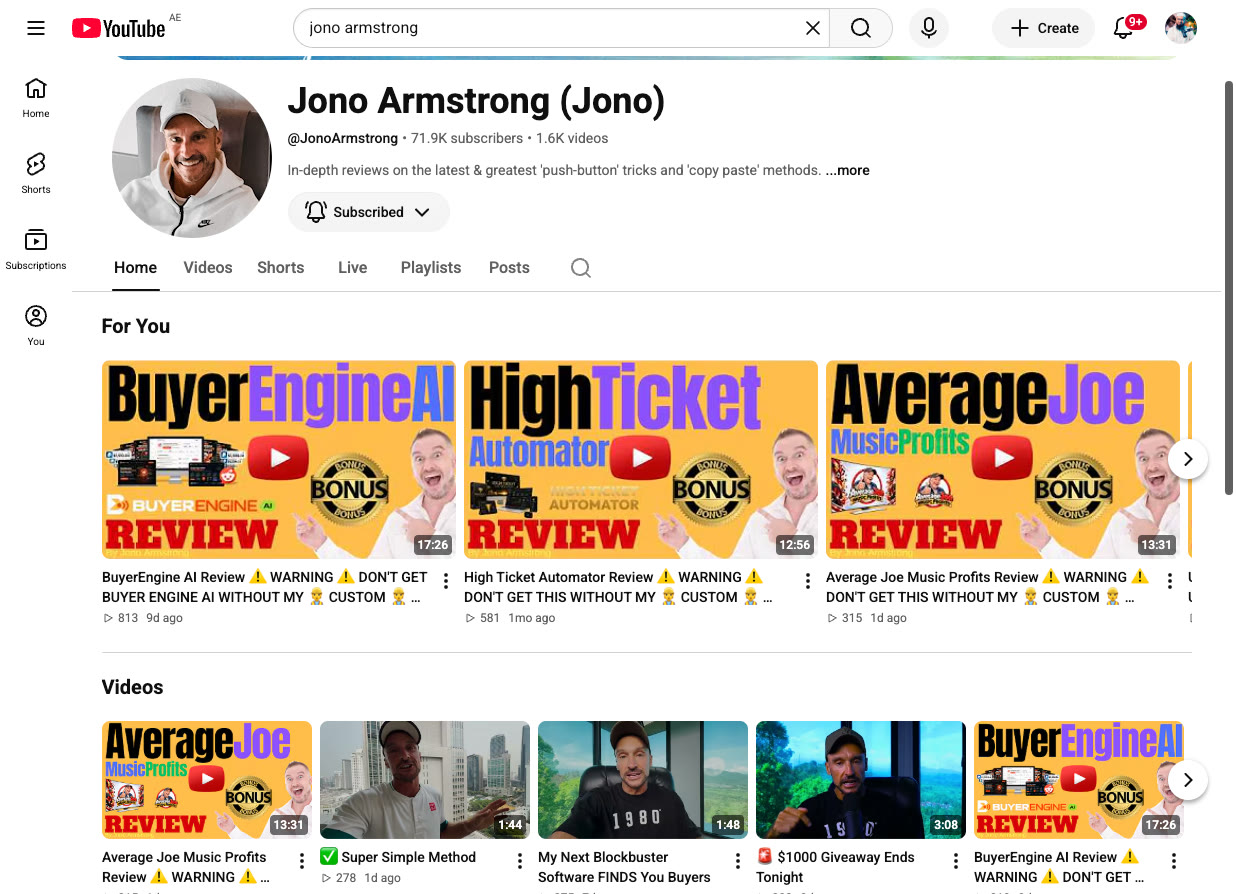
Task: Open the Subscribed notification dropdown
Action: tap(369, 212)
